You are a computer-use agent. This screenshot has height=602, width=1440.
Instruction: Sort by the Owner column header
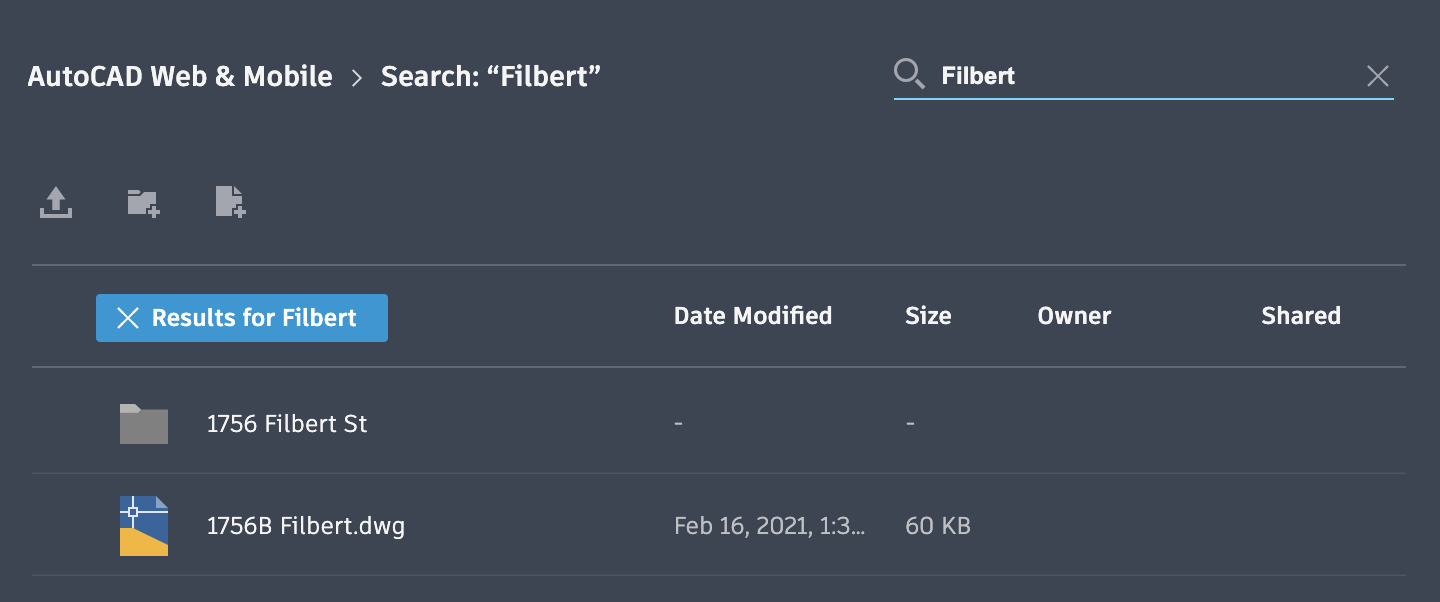pos(1074,316)
